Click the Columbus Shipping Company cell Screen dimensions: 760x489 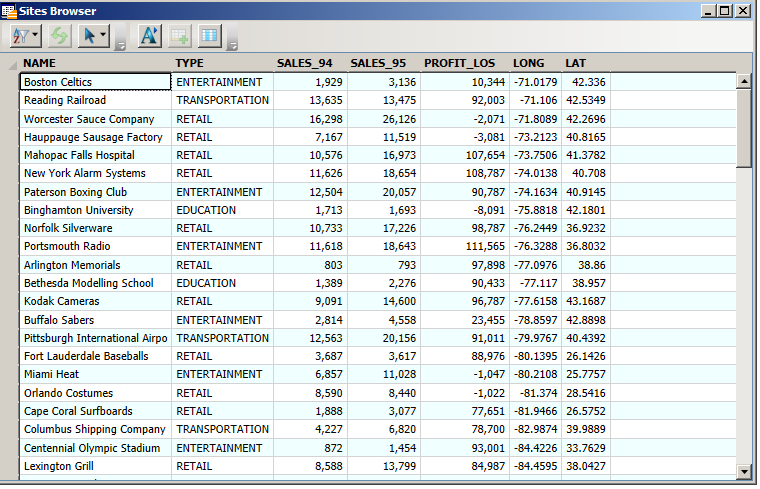[95, 429]
